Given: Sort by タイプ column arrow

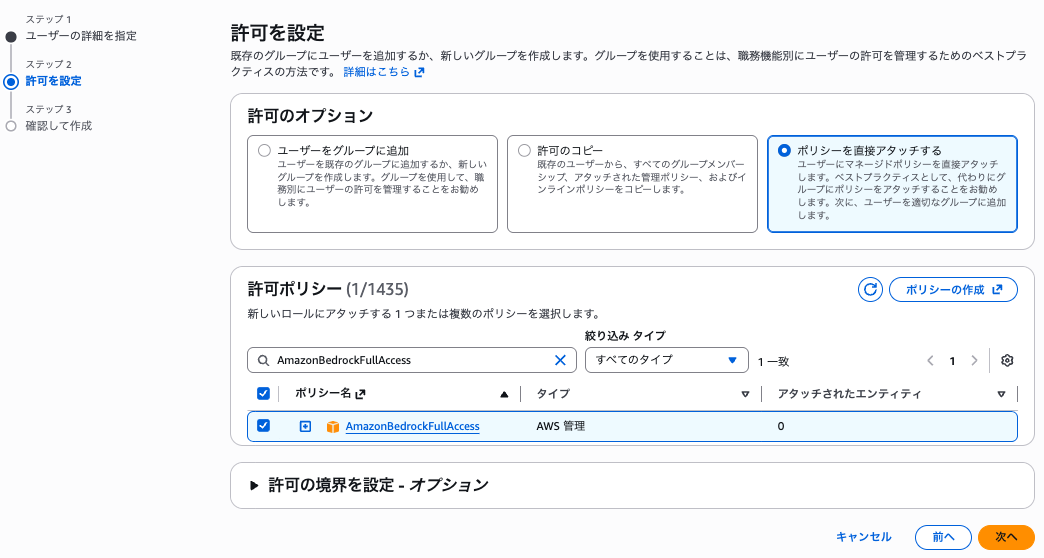Looking at the screenshot, I should (745, 394).
